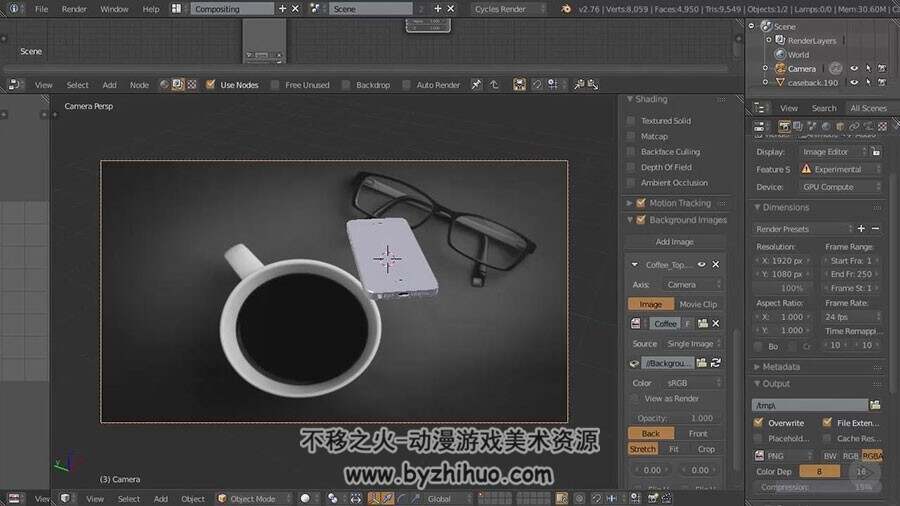This screenshot has height=506, width=900.
Task: Toggle the Free Unused checkbox
Action: coord(275,85)
